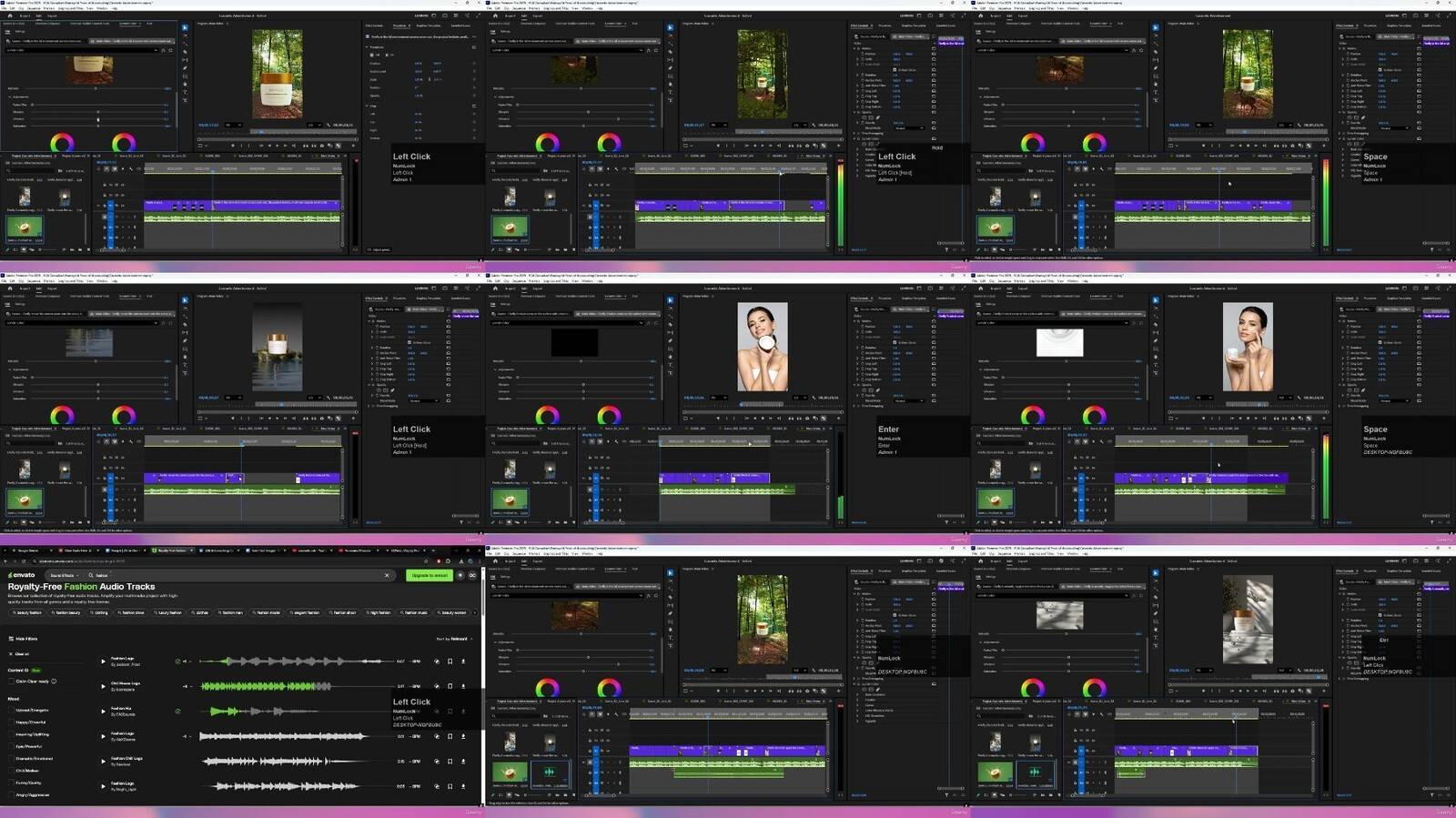
Task: Select the Properties tab with Transform settings shown
Action: pyautogui.click(x=399, y=25)
